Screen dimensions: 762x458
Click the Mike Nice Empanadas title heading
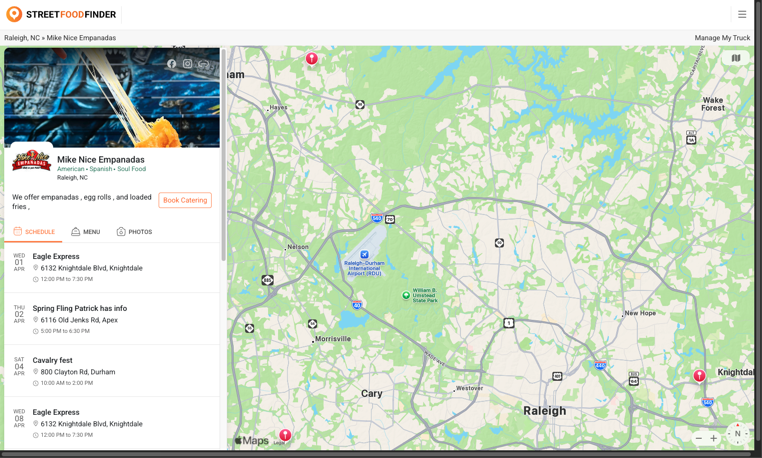click(101, 159)
